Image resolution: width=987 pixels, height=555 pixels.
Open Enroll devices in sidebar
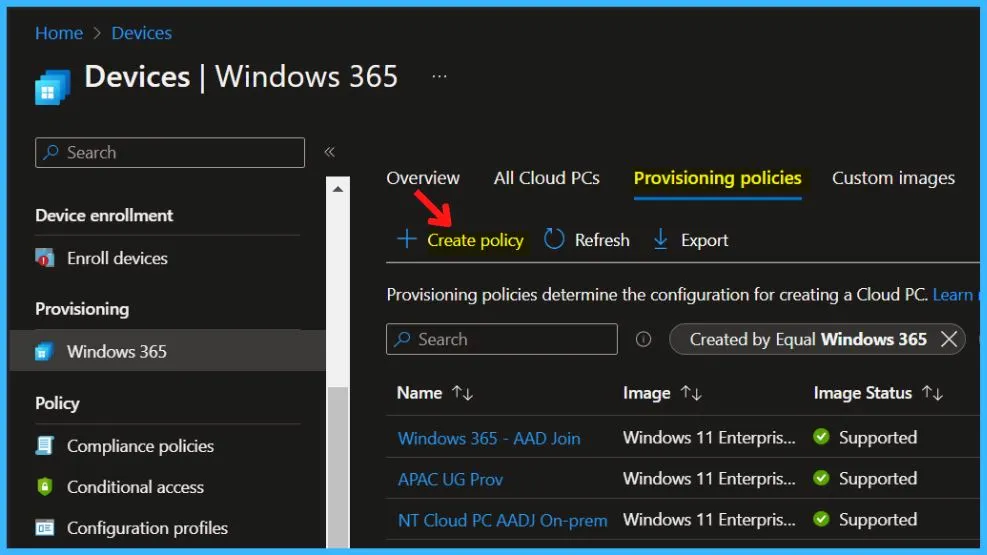(117, 258)
